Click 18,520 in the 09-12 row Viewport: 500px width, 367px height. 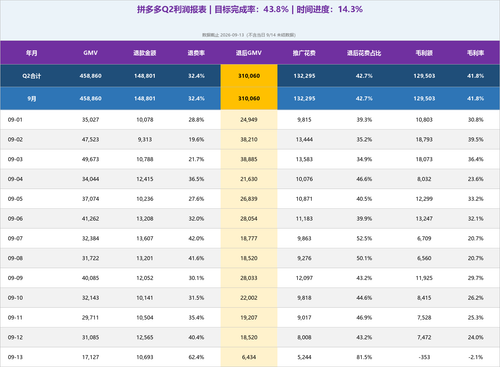pyautogui.click(x=249, y=337)
